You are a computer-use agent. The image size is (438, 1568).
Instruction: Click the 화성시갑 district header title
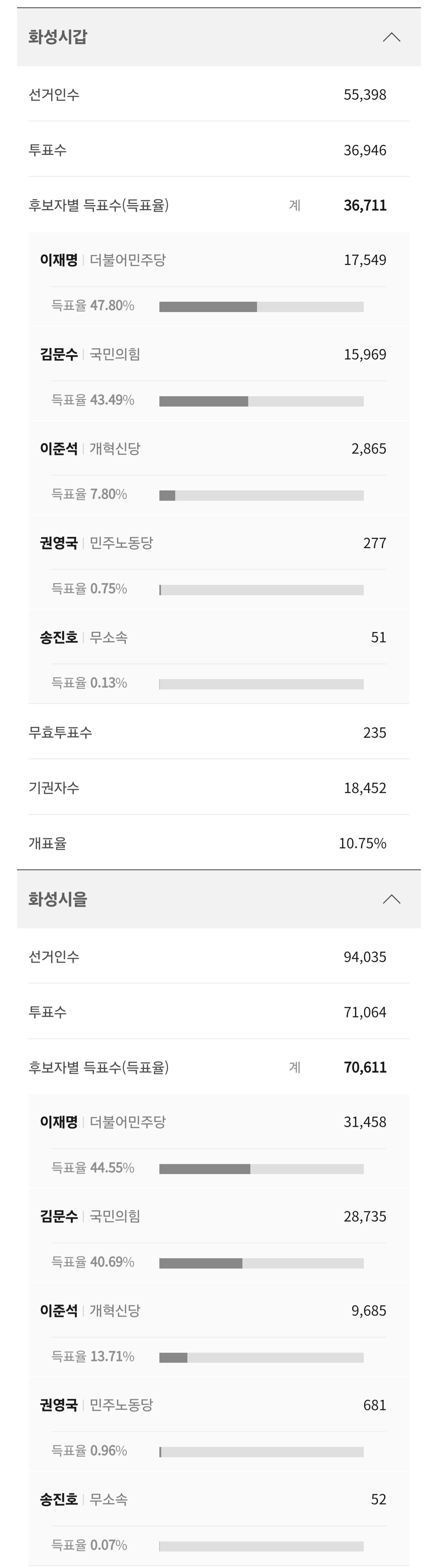click(58, 37)
